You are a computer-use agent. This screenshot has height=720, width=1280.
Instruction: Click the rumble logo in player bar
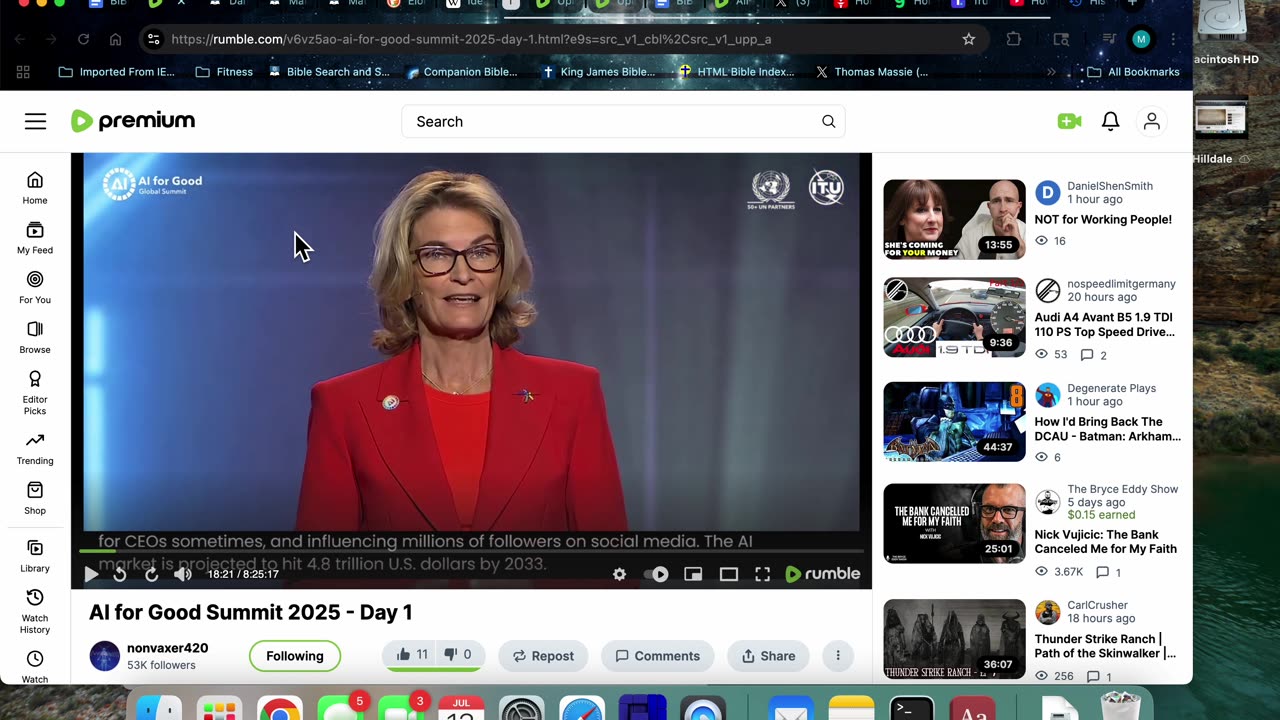pyautogui.click(x=822, y=574)
